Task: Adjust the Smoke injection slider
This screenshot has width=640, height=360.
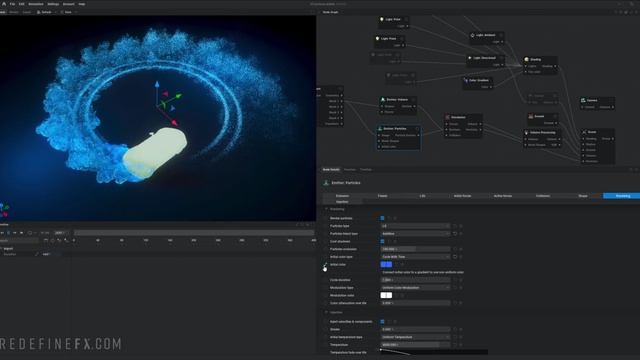Action: click(415, 329)
